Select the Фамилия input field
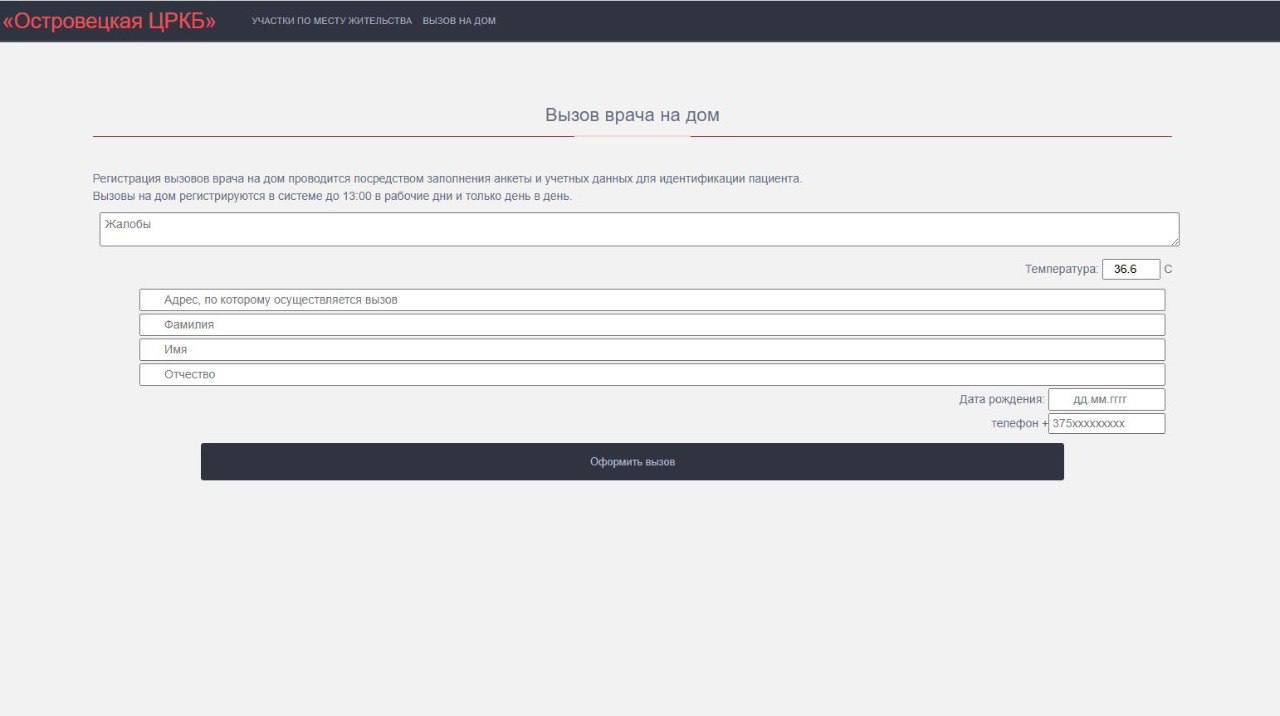Screen dimensions: 1280x716 tap(651, 325)
